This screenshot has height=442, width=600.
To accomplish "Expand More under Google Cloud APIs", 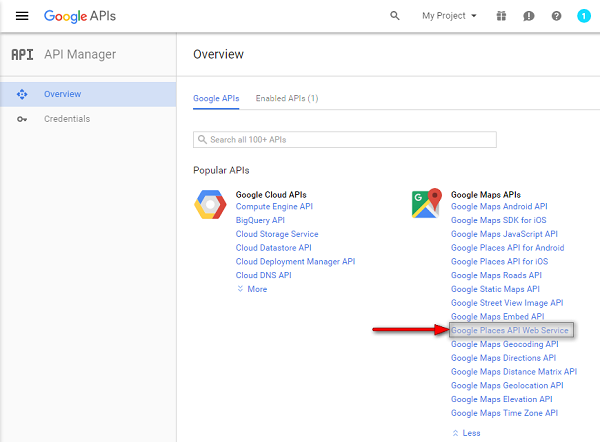I will 252,289.
